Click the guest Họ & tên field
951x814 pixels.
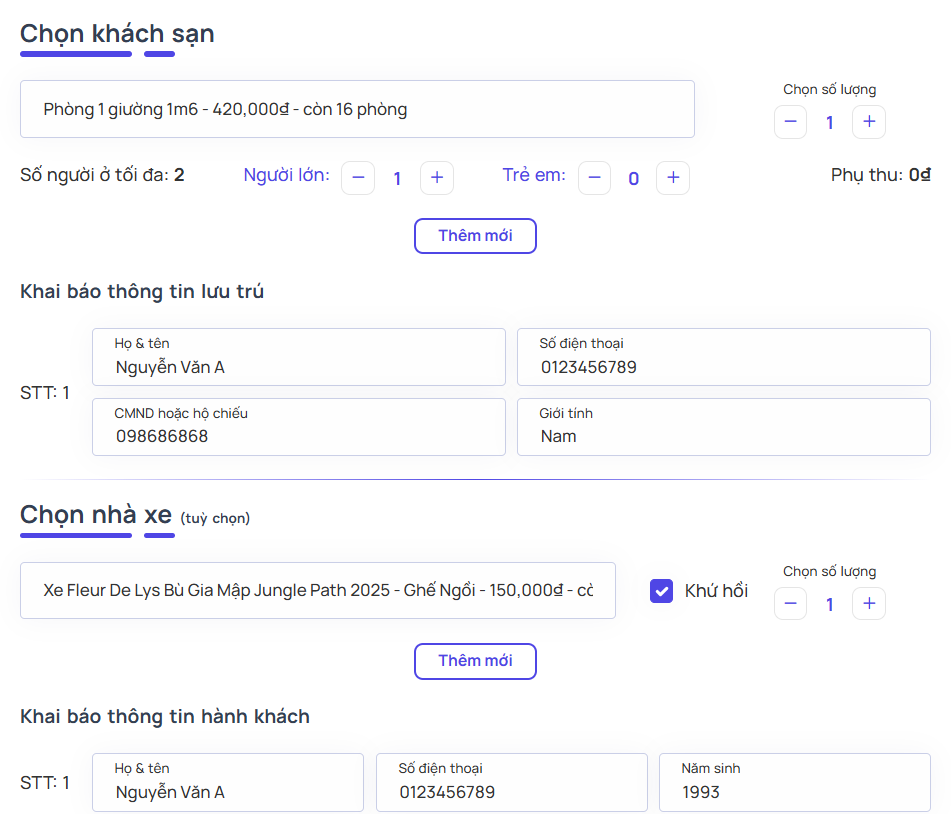pyautogui.click(x=298, y=357)
